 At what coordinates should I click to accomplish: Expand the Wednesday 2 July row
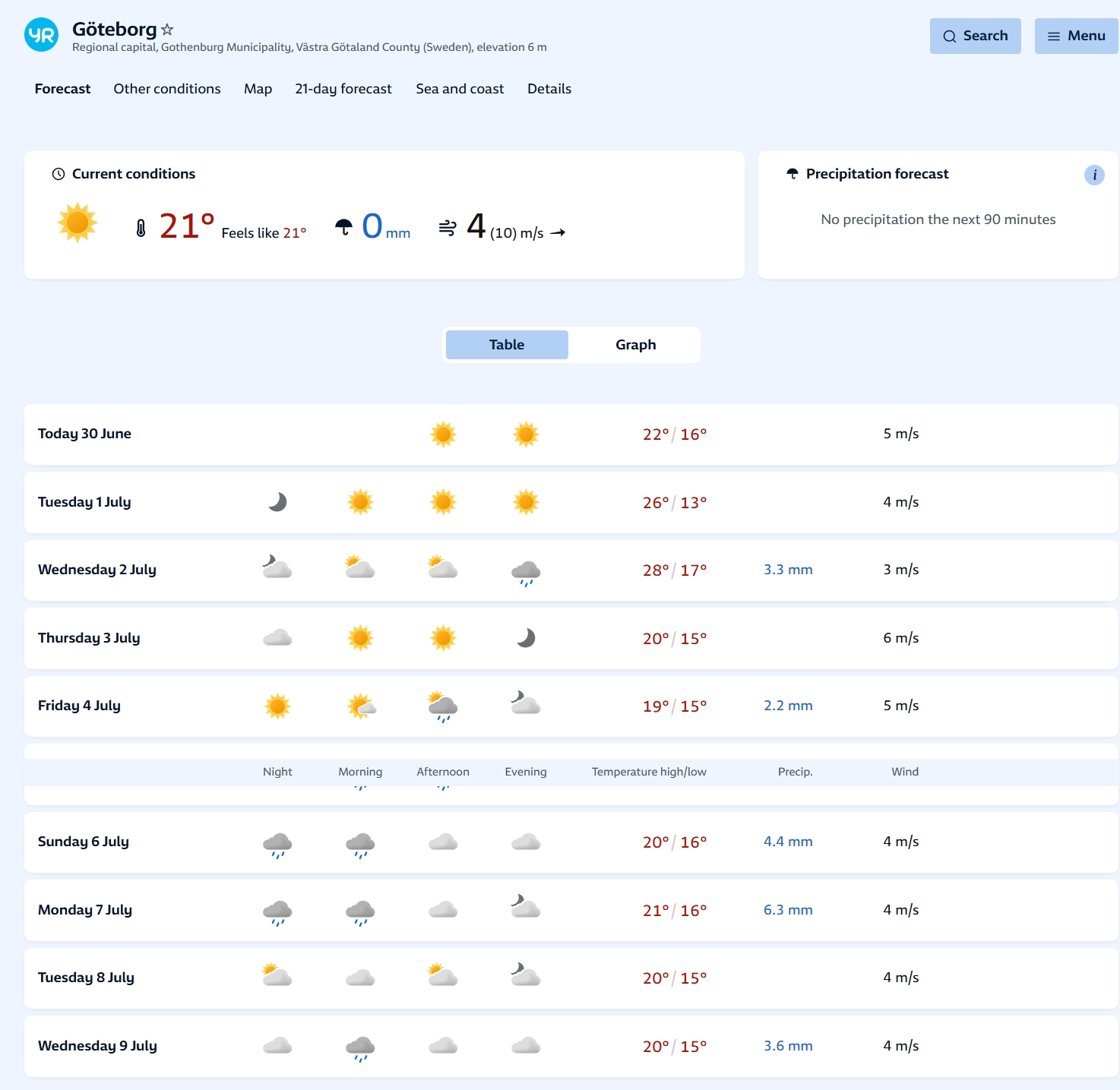[571, 570]
